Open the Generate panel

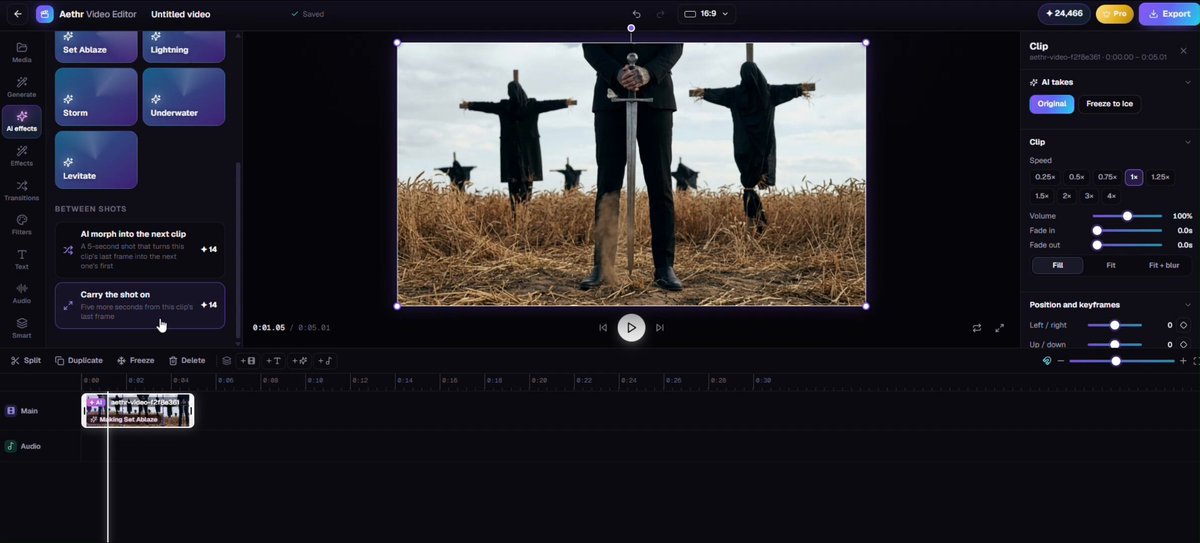tap(22, 87)
